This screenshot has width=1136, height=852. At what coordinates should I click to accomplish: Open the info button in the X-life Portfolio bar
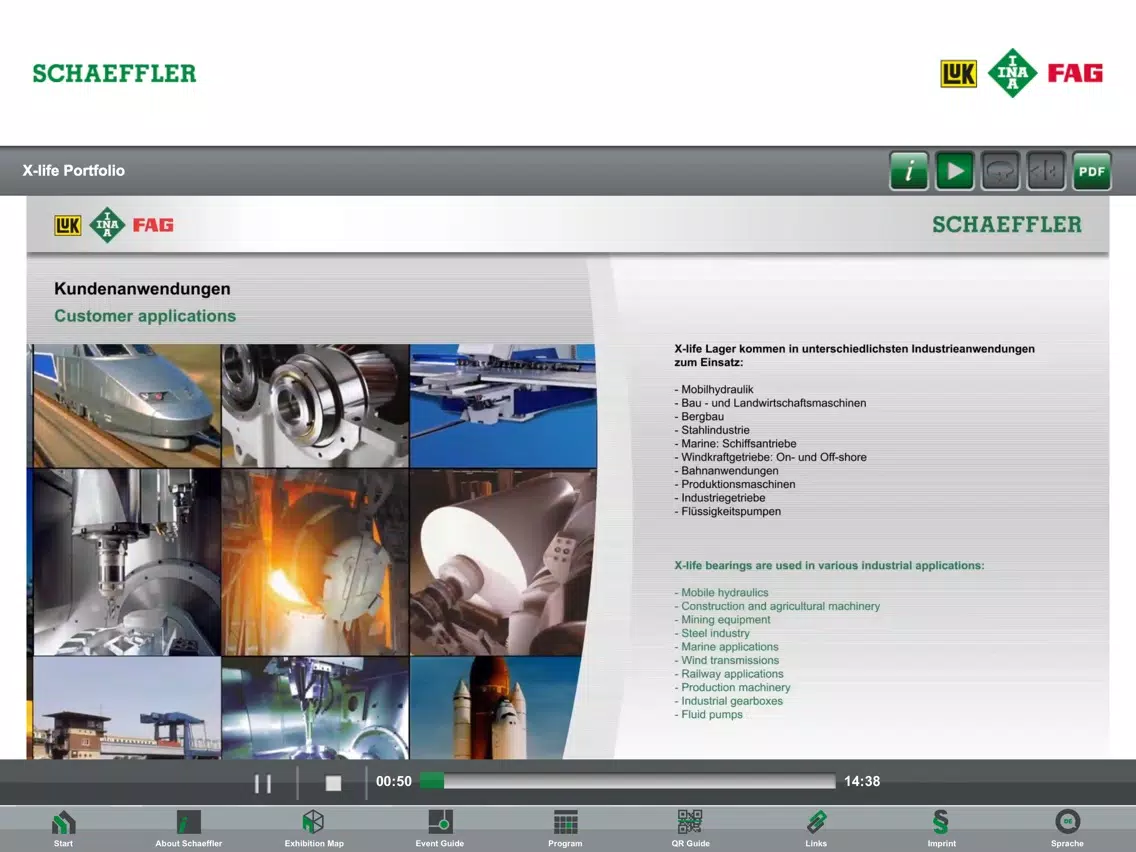point(909,171)
